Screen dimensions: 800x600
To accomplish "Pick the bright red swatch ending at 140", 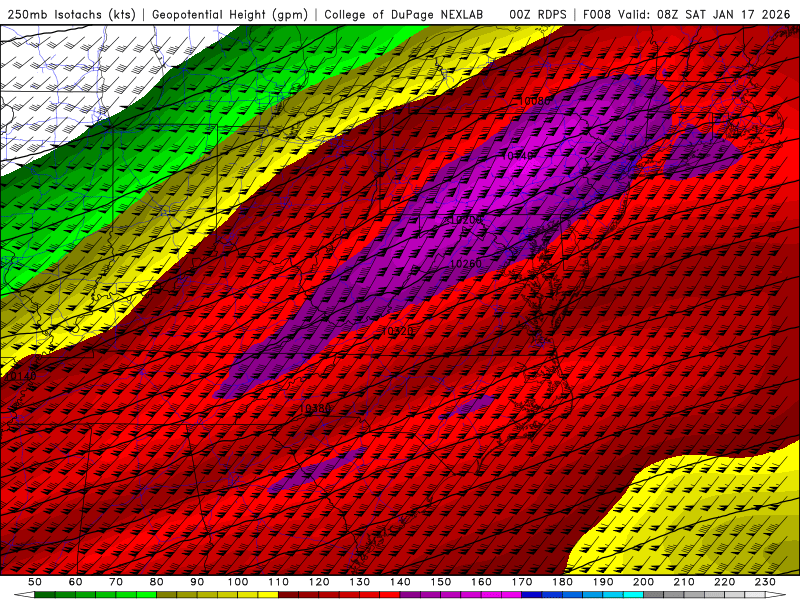I will (x=390, y=595).
